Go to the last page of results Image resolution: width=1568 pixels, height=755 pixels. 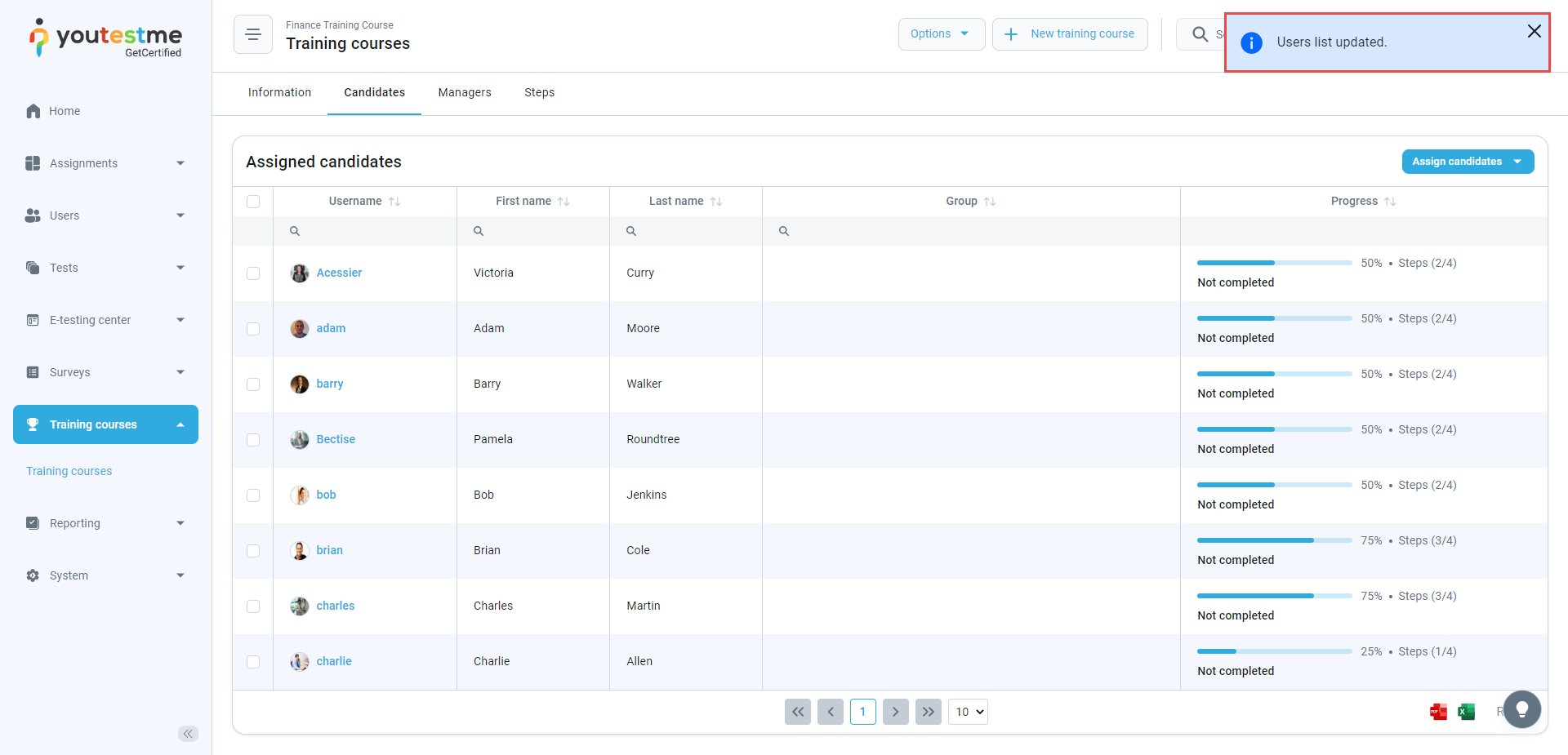coord(928,712)
